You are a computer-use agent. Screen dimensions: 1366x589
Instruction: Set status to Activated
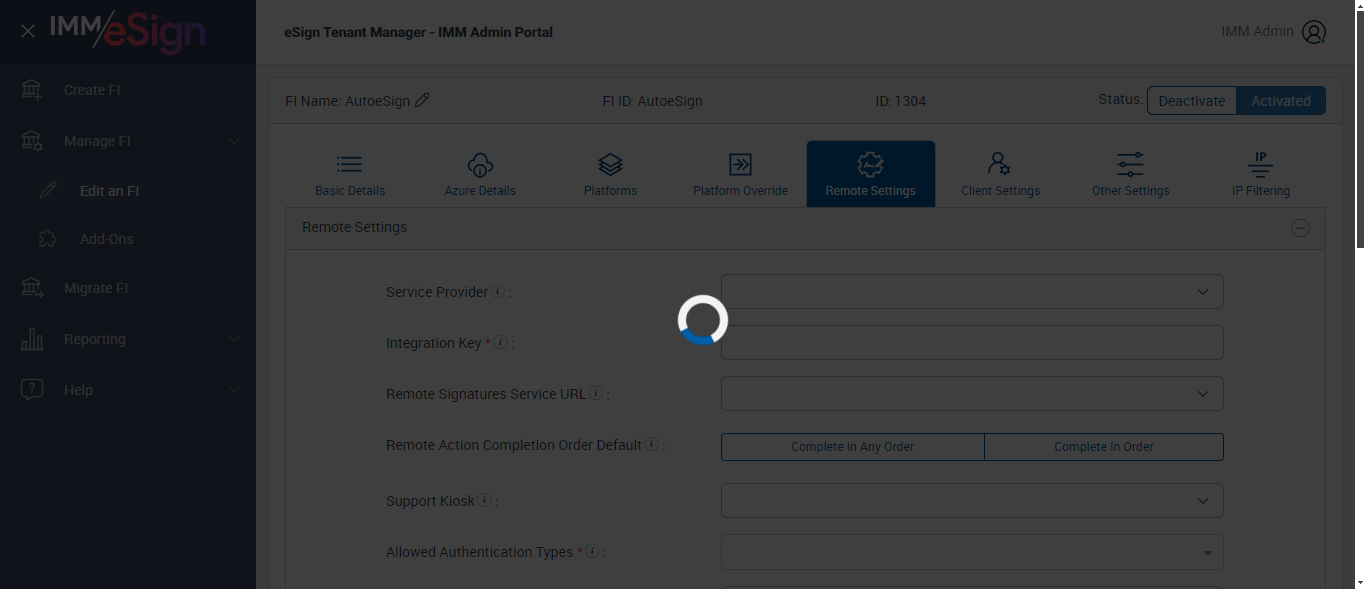tap(1281, 101)
